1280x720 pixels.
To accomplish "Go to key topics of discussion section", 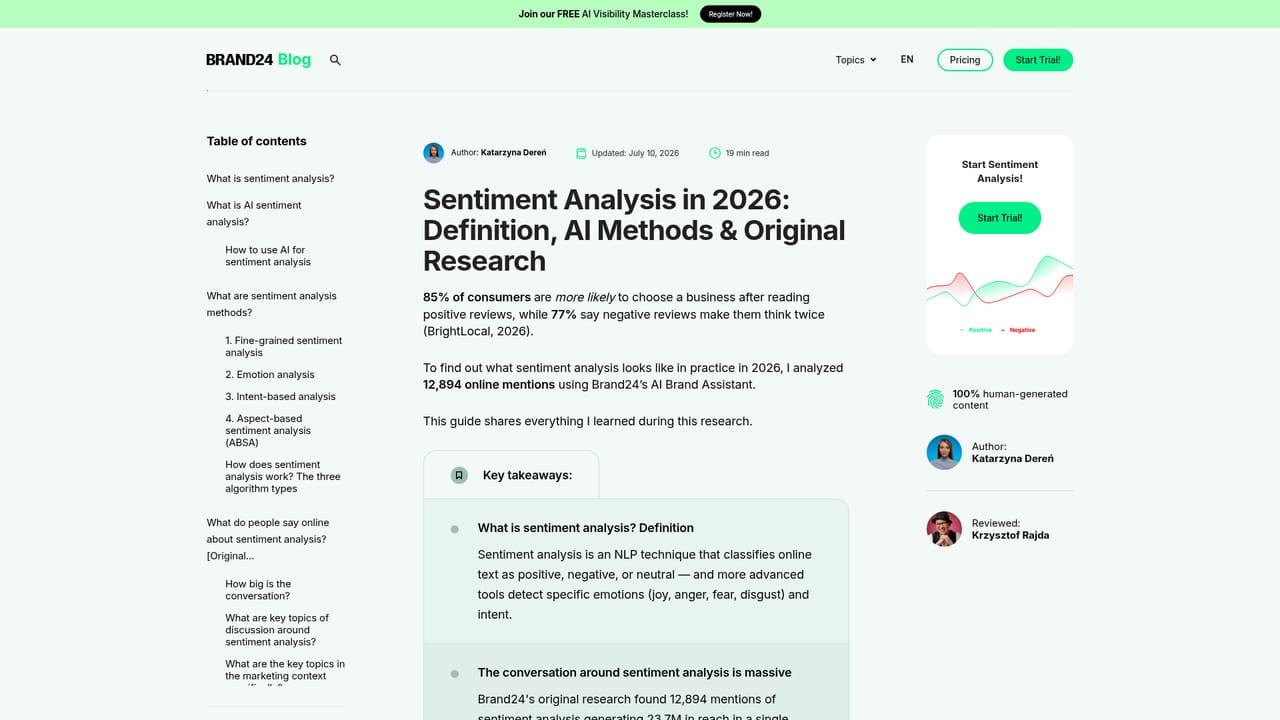I will point(277,630).
